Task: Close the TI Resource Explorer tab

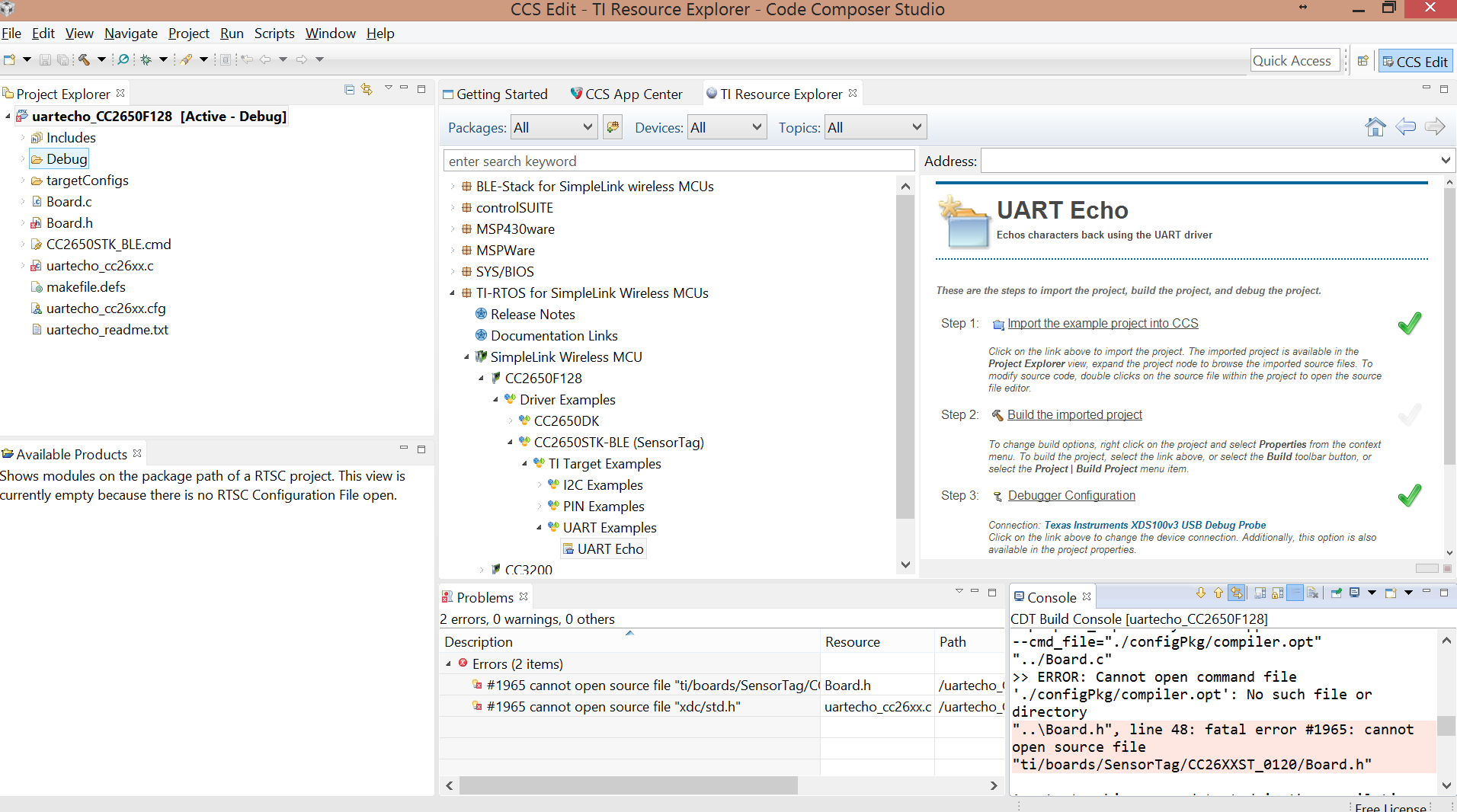Action: click(x=853, y=93)
